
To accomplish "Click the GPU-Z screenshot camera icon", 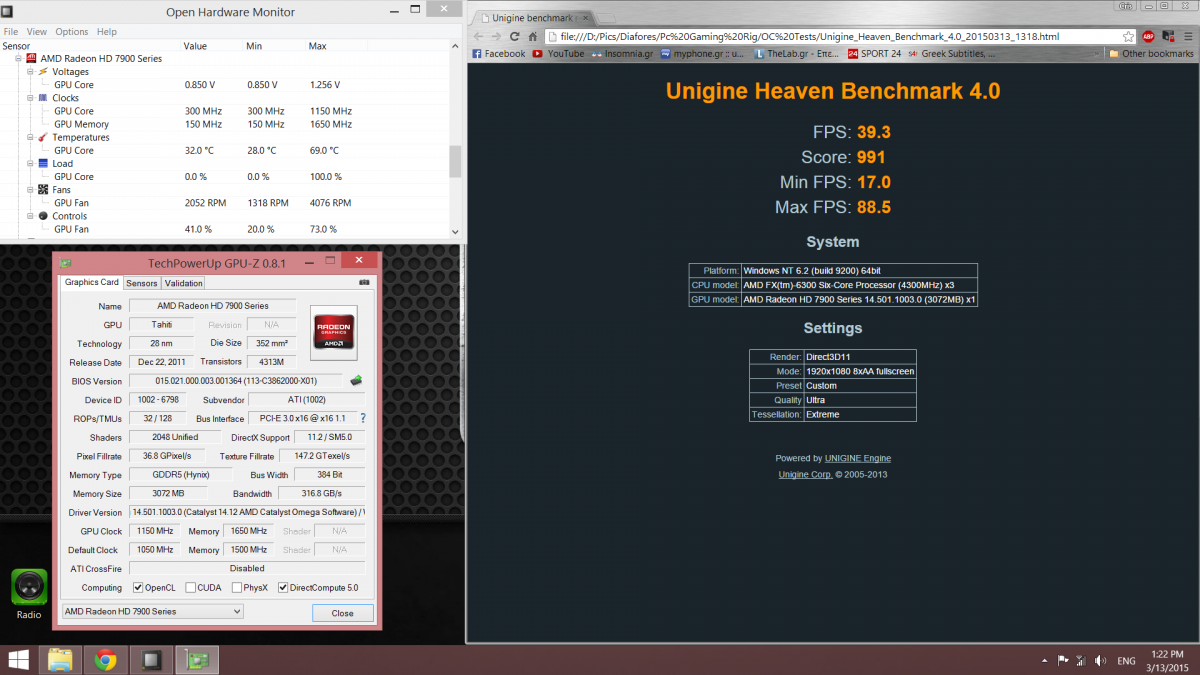I will (364, 282).
